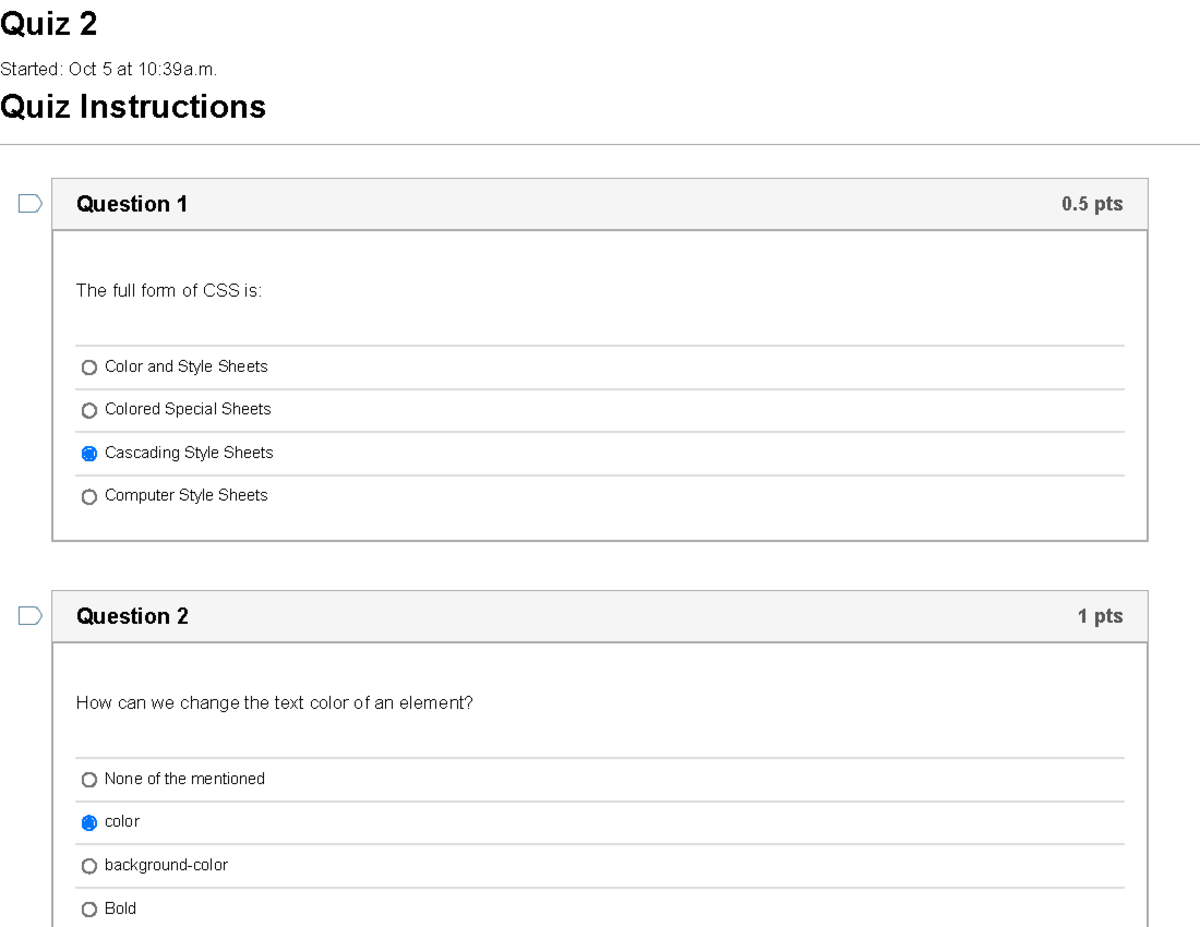Click the "1 pts" label on Question 2

point(1103,616)
